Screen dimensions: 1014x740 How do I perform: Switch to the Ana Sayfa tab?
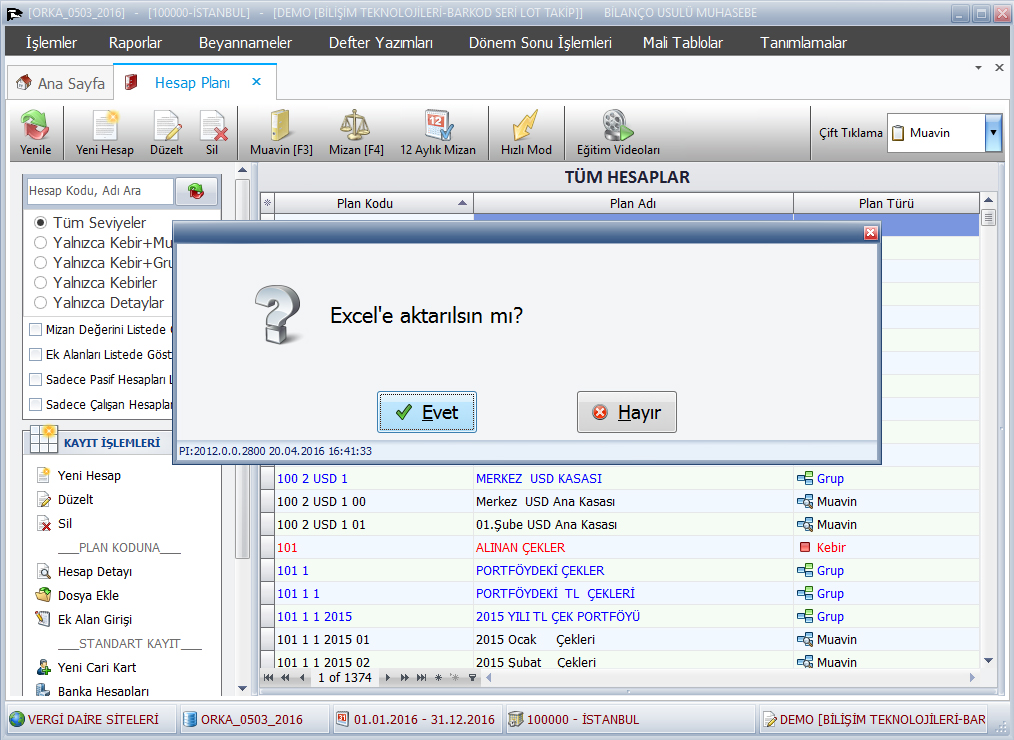[x=61, y=83]
